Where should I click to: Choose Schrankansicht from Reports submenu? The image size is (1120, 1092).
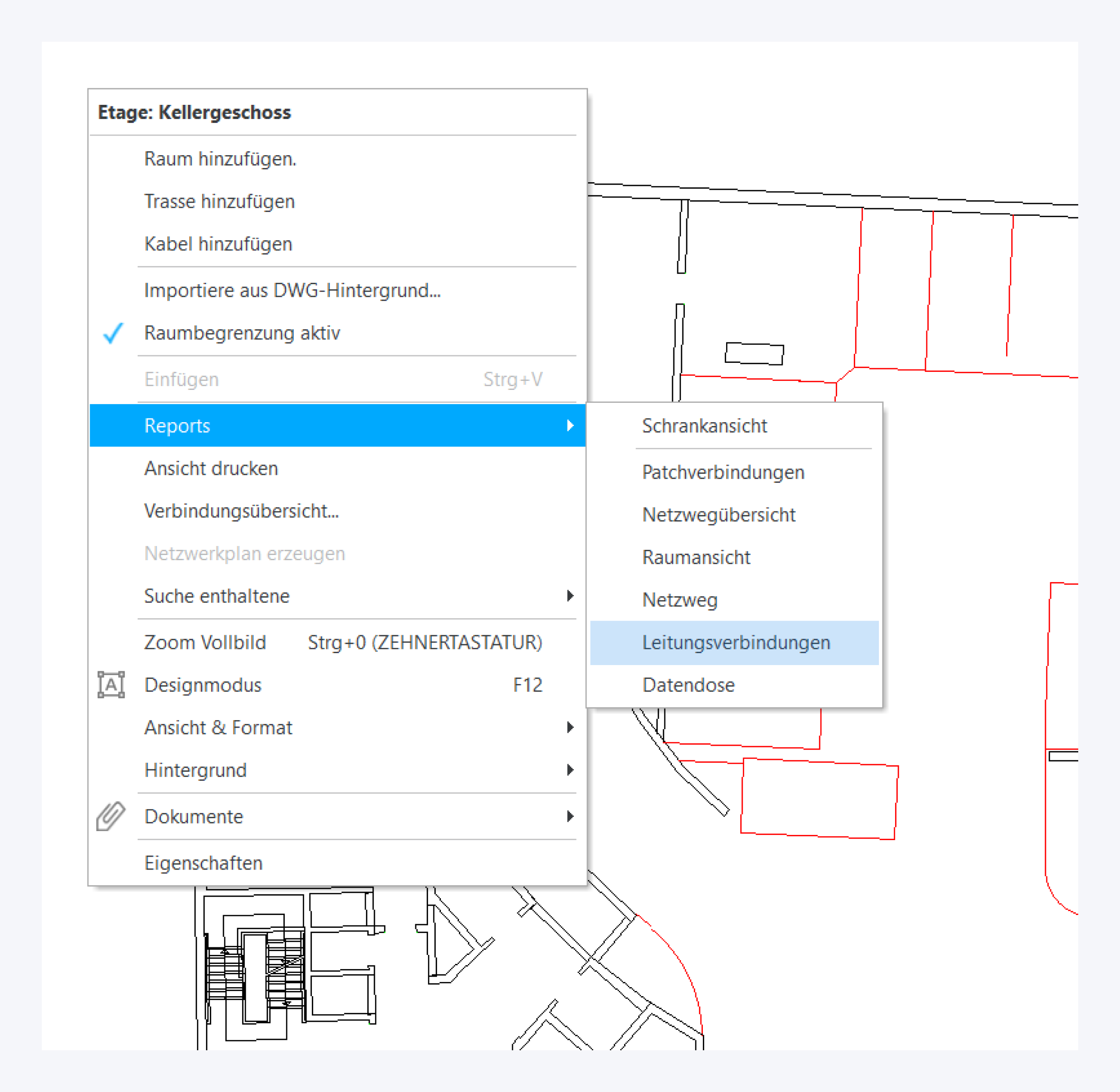pyautogui.click(x=704, y=426)
